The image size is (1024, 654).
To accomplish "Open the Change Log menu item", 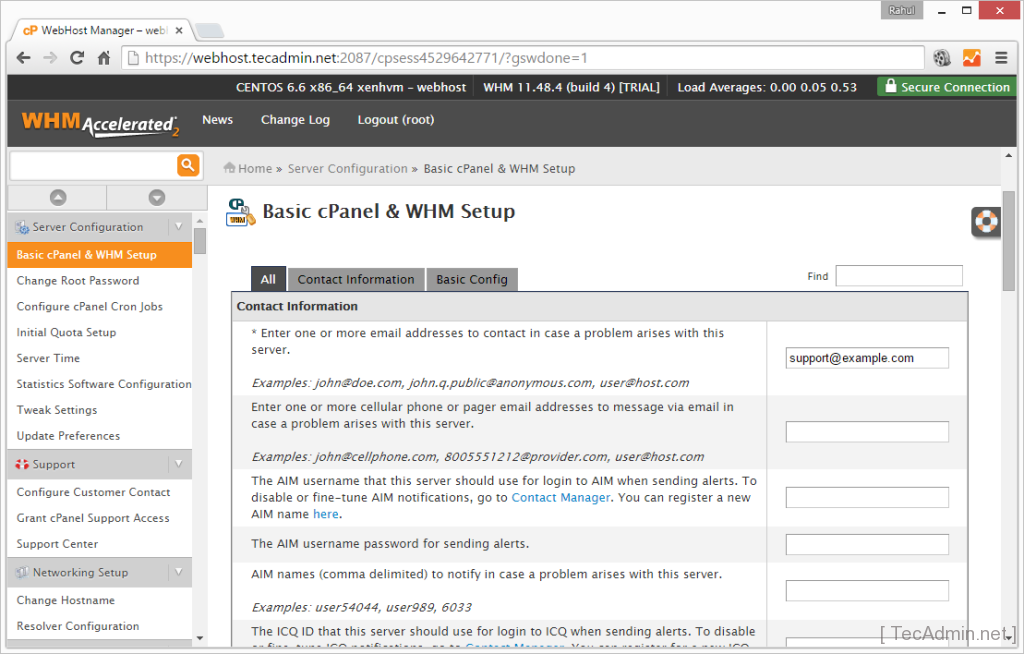I will tap(295, 120).
